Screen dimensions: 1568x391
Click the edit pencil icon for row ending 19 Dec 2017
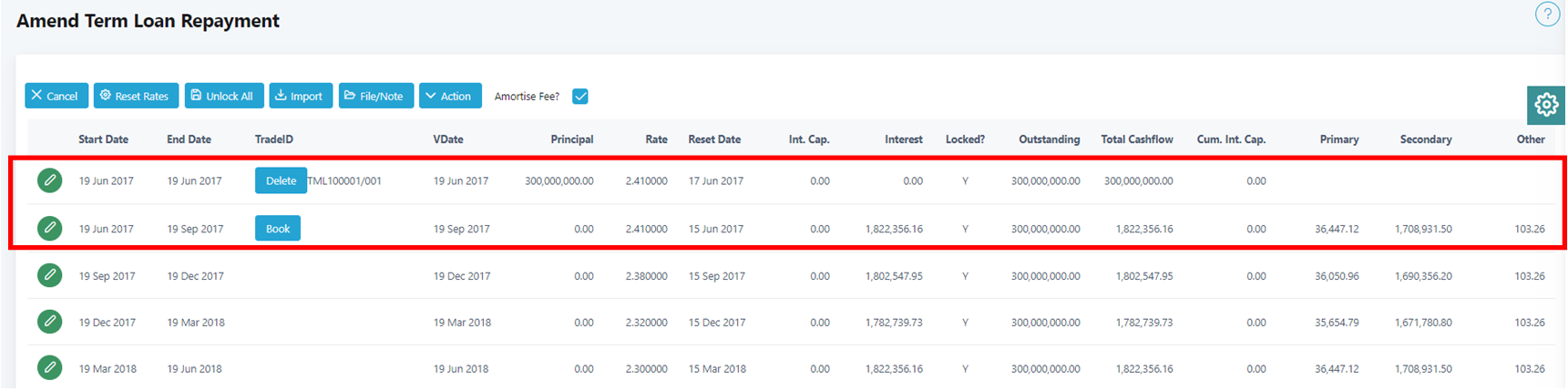(50, 275)
